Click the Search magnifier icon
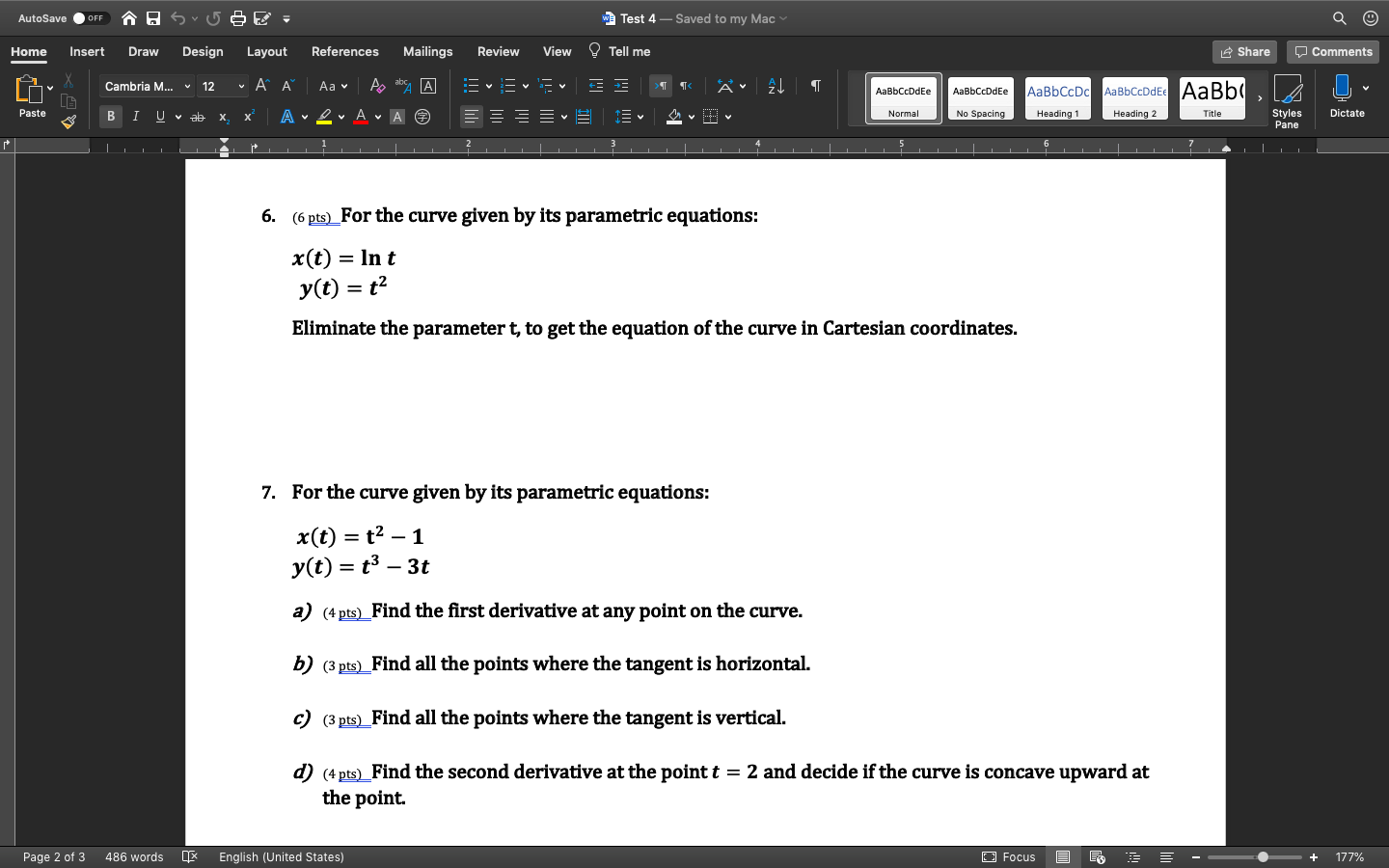The width and height of the screenshot is (1389, 868). [x=1340, y=18]
